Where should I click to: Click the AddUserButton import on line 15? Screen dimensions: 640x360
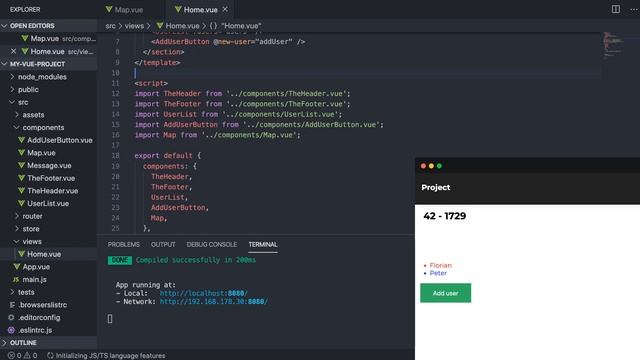(259, 124)
